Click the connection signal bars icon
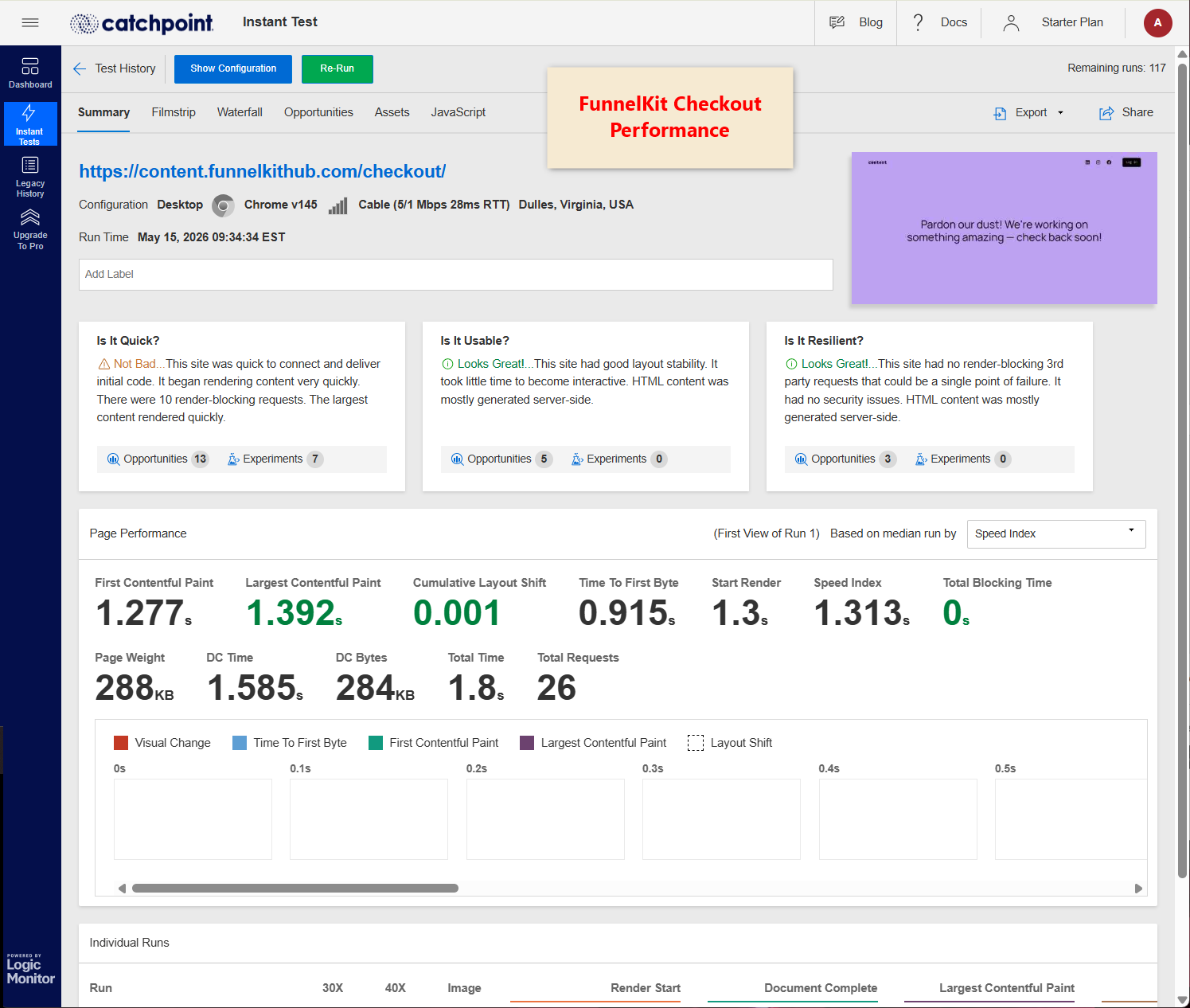This screenshot has width=1190, height=1008. pyautogui.click(x=337, y=205)
